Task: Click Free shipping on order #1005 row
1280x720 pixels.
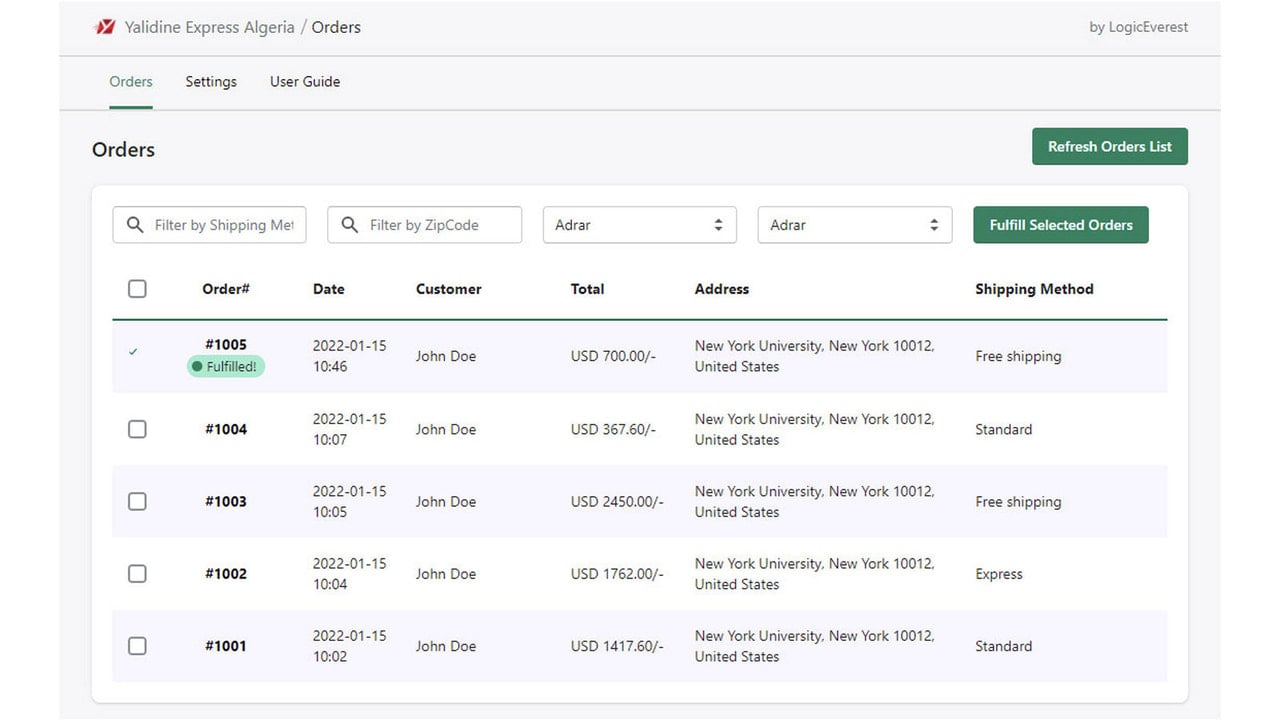Action: (1018, 356)
